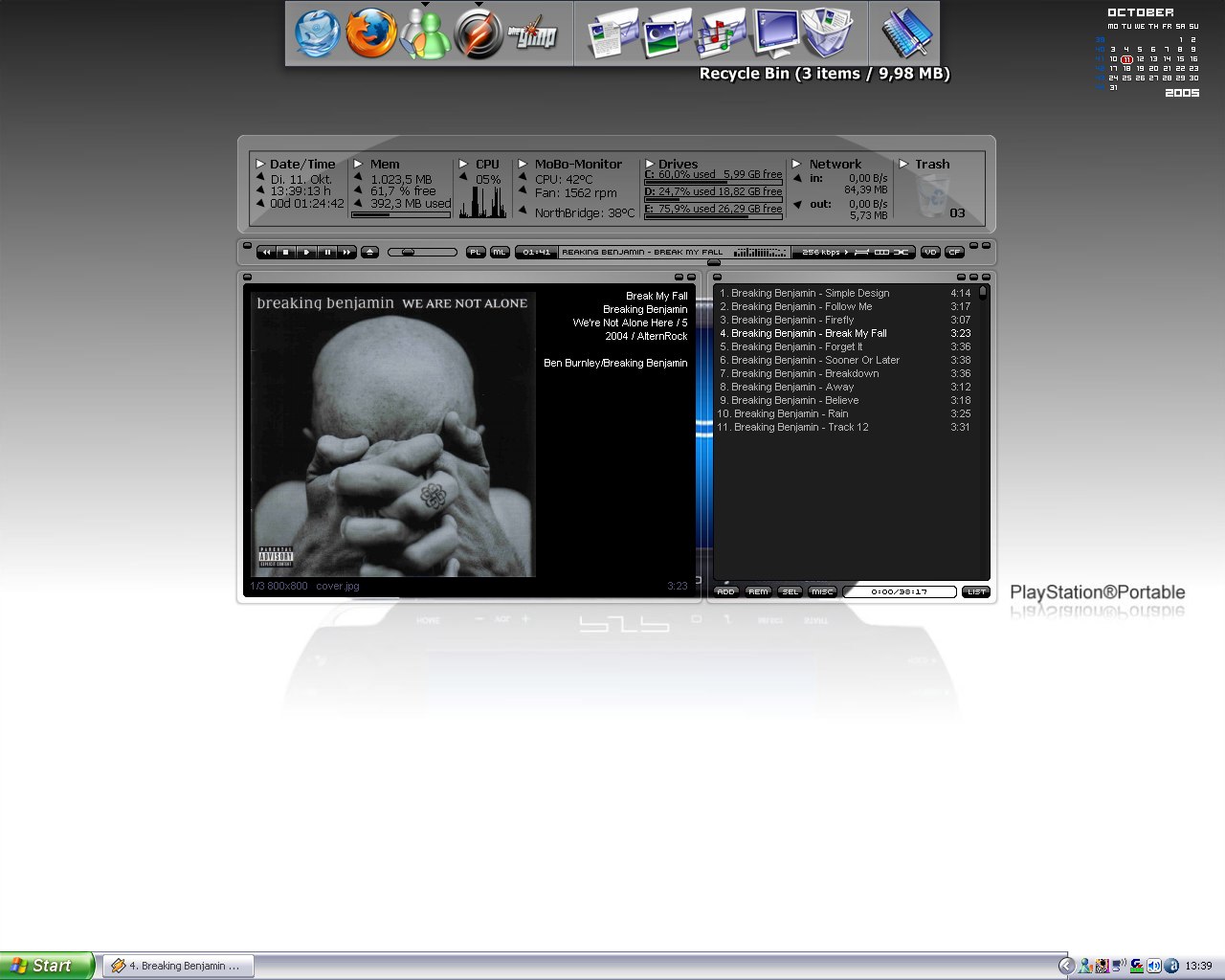Open the mail globe icon in the dock
1225x980 pixels.
coord(317,33)
